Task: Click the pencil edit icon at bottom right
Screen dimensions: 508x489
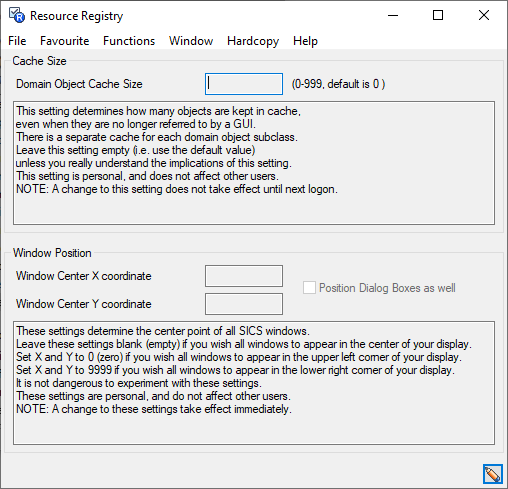Action: pyautogui.click(x=493, y=474)
